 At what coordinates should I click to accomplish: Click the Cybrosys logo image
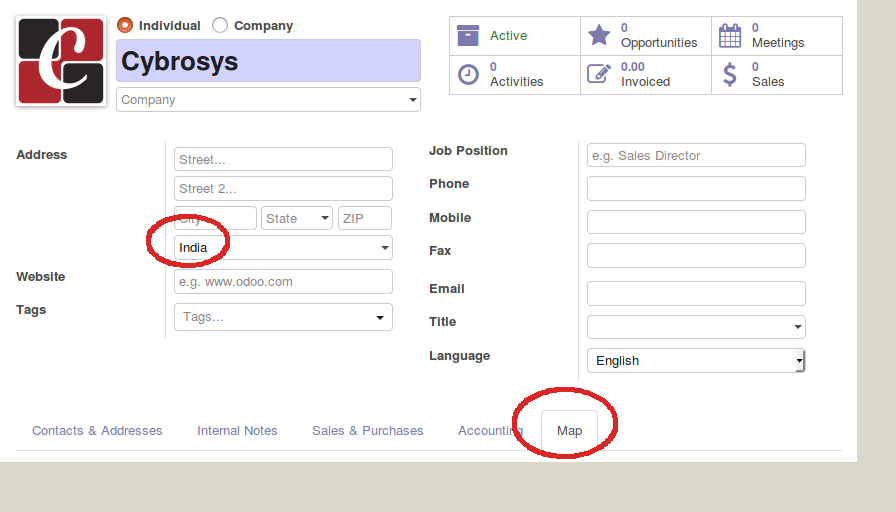(x=61, y=61)
